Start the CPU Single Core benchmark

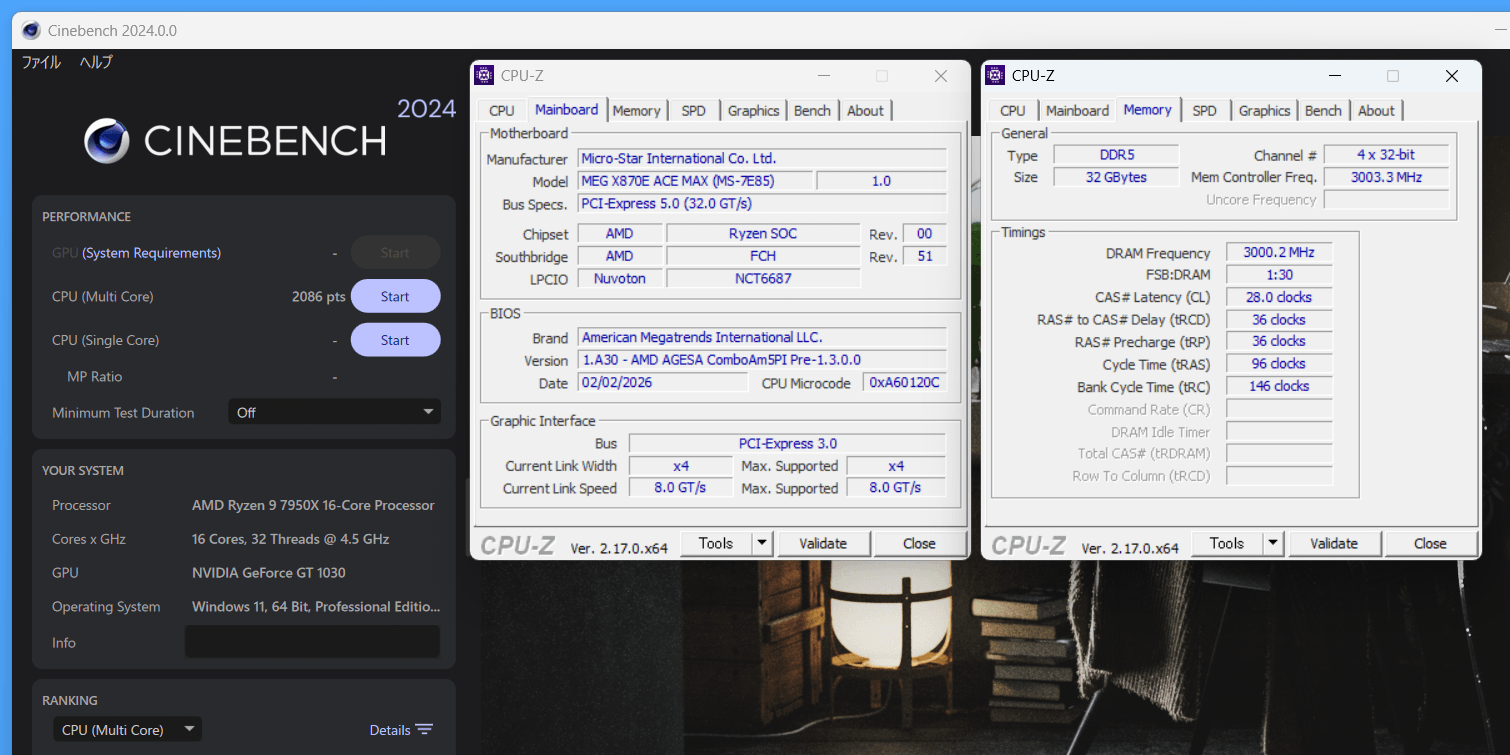tap(395, 340)
